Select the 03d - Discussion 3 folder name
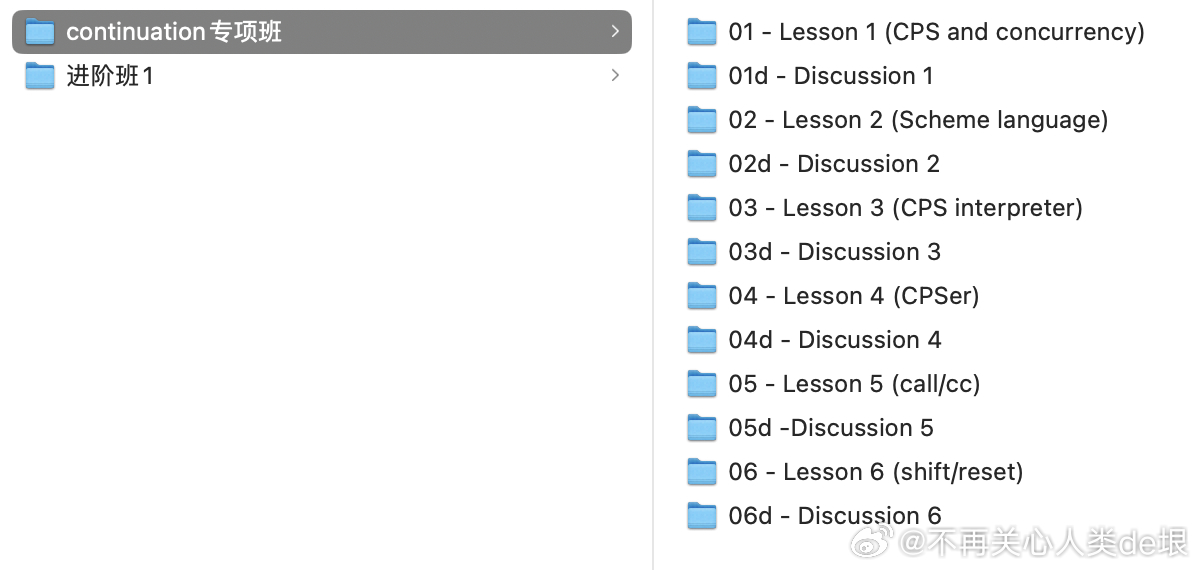 click(834, 252)
